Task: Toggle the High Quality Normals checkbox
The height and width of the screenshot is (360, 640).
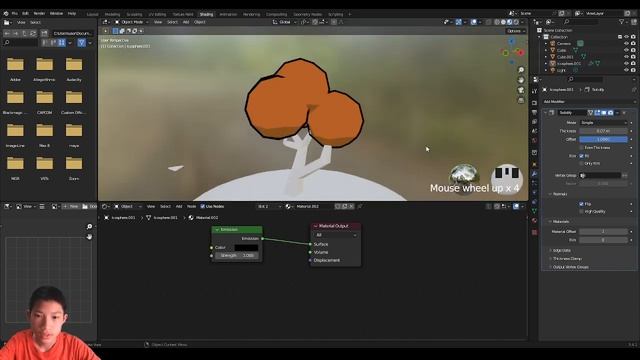Action: click(x=582, y=211)
